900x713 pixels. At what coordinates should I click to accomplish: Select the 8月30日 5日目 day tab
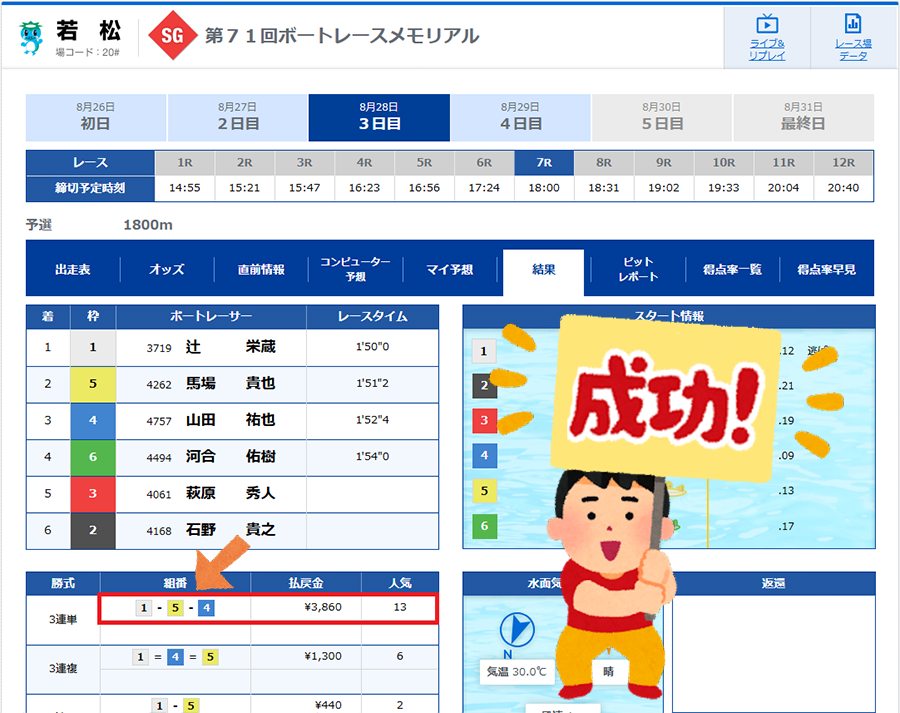662,117
